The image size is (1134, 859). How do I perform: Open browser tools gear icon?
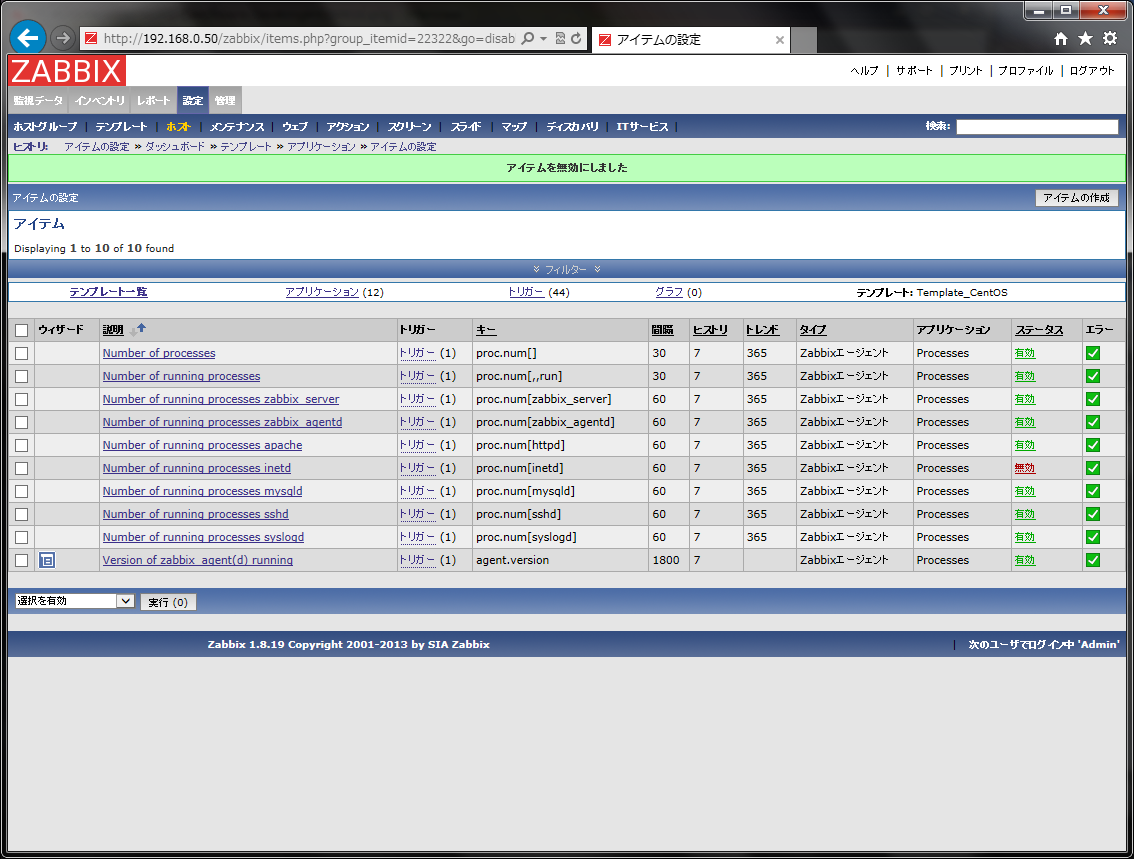[x=1110, y=38]
